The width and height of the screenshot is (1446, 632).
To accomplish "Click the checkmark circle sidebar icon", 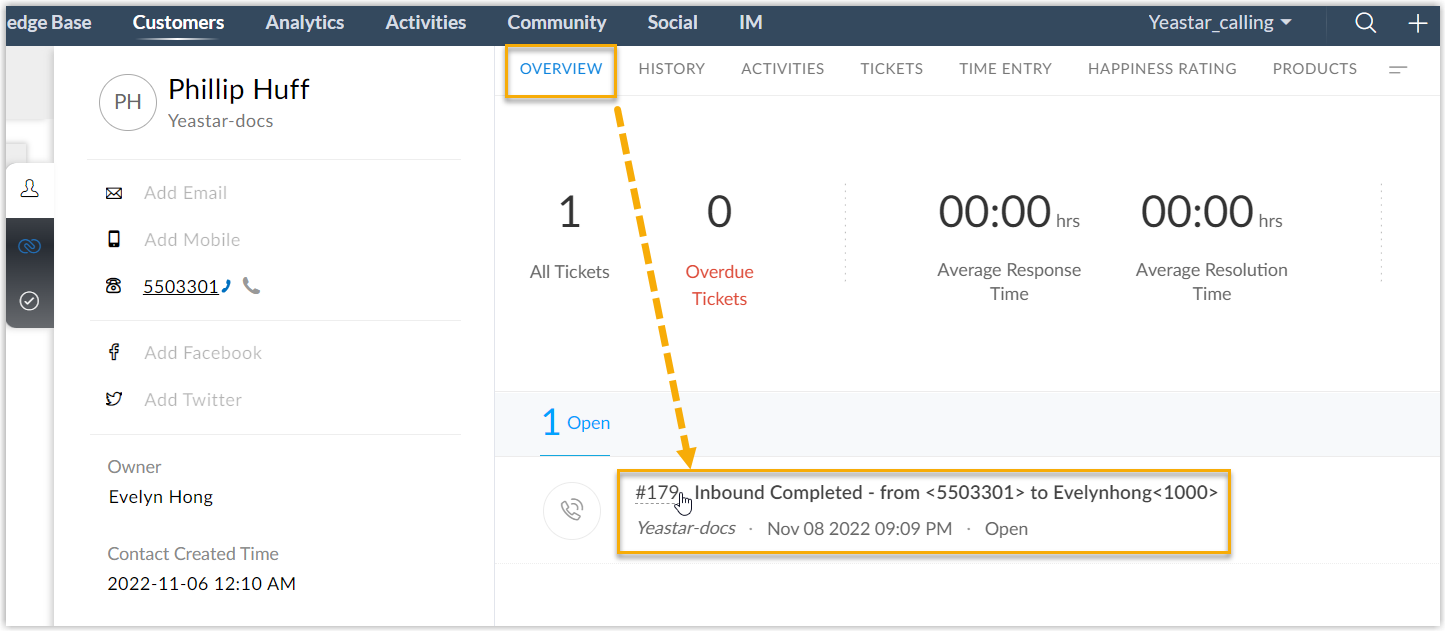I will tap(29, 300).
